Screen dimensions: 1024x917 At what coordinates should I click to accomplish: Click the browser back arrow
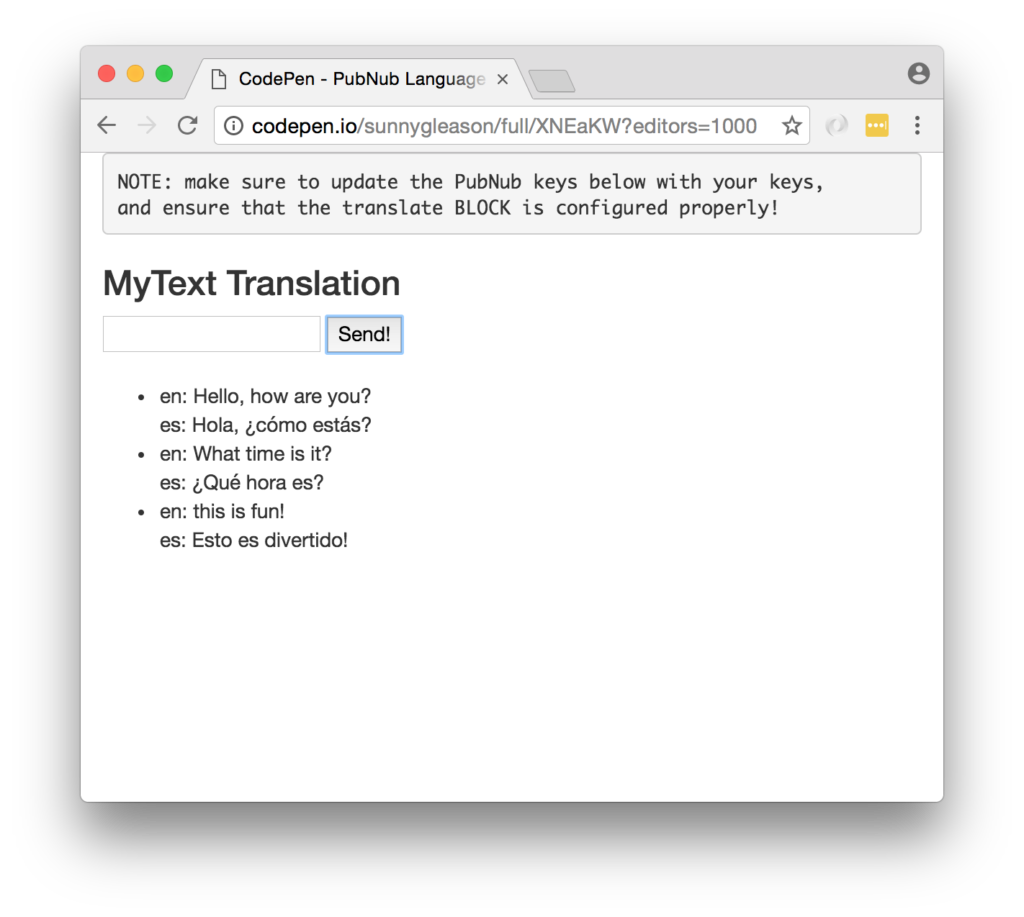click(106, 125)
